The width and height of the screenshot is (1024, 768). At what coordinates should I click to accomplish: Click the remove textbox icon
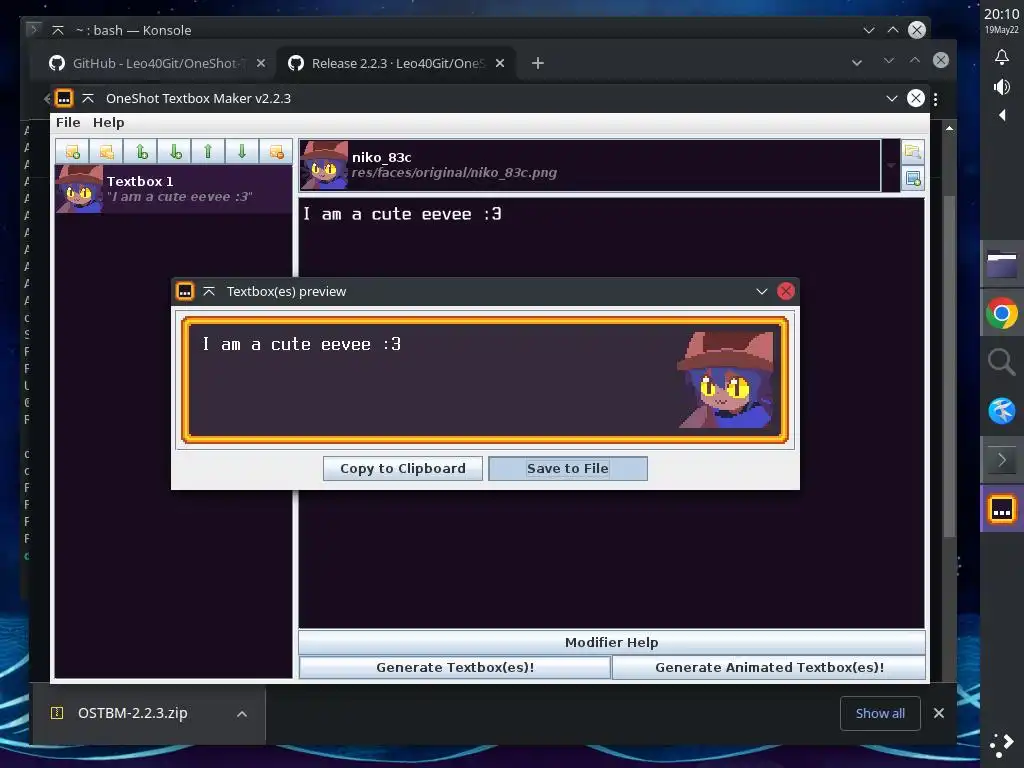tap(276, 152)
